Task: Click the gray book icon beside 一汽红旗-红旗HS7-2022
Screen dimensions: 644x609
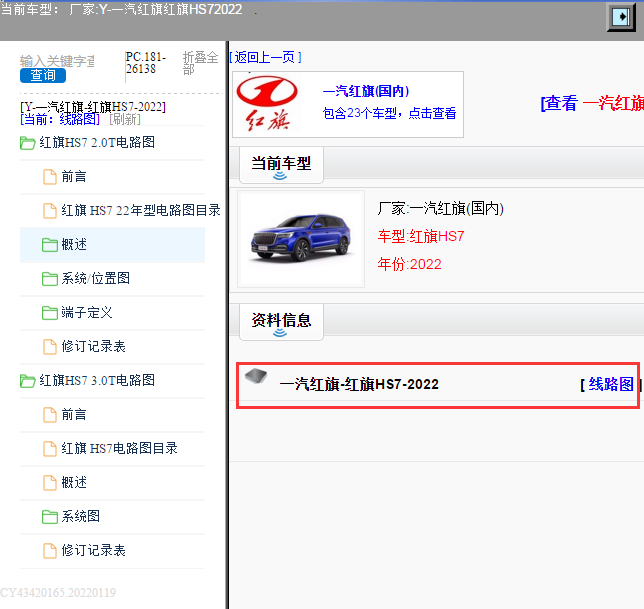Action: pyautogui.click(x=256, y=376)
